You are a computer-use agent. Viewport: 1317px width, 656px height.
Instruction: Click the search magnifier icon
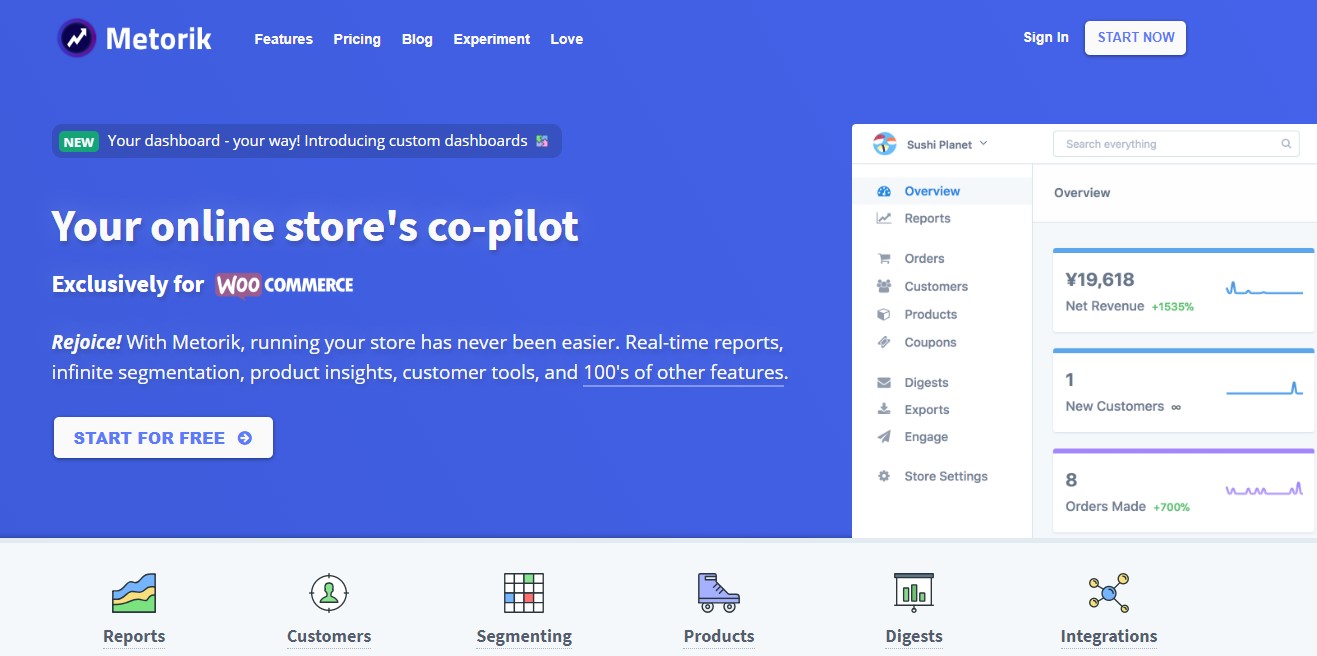[1286, 144]
